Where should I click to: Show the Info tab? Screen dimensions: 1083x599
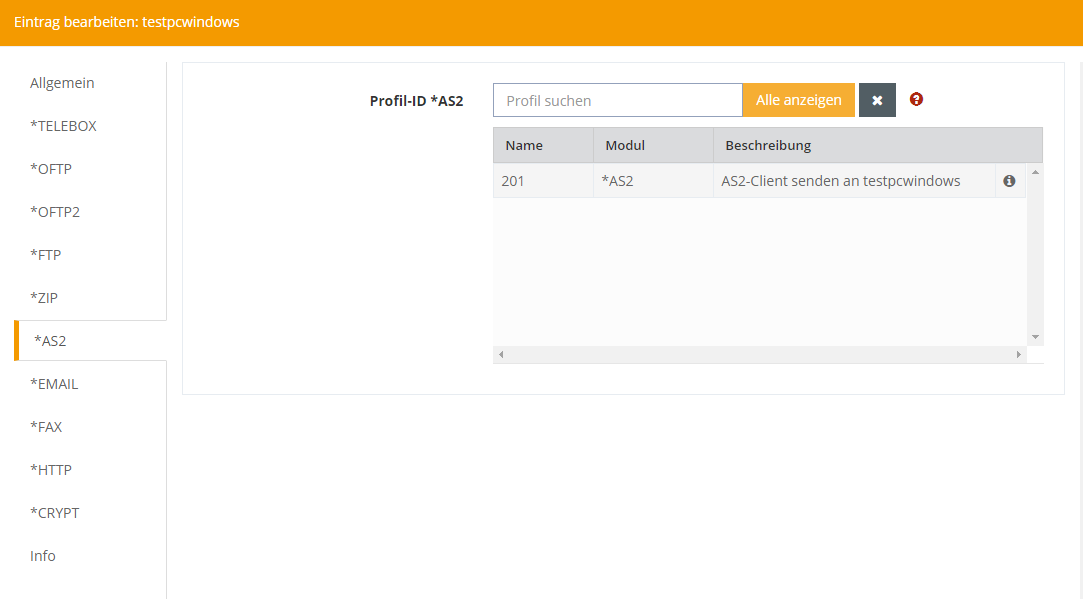(43, 556)
